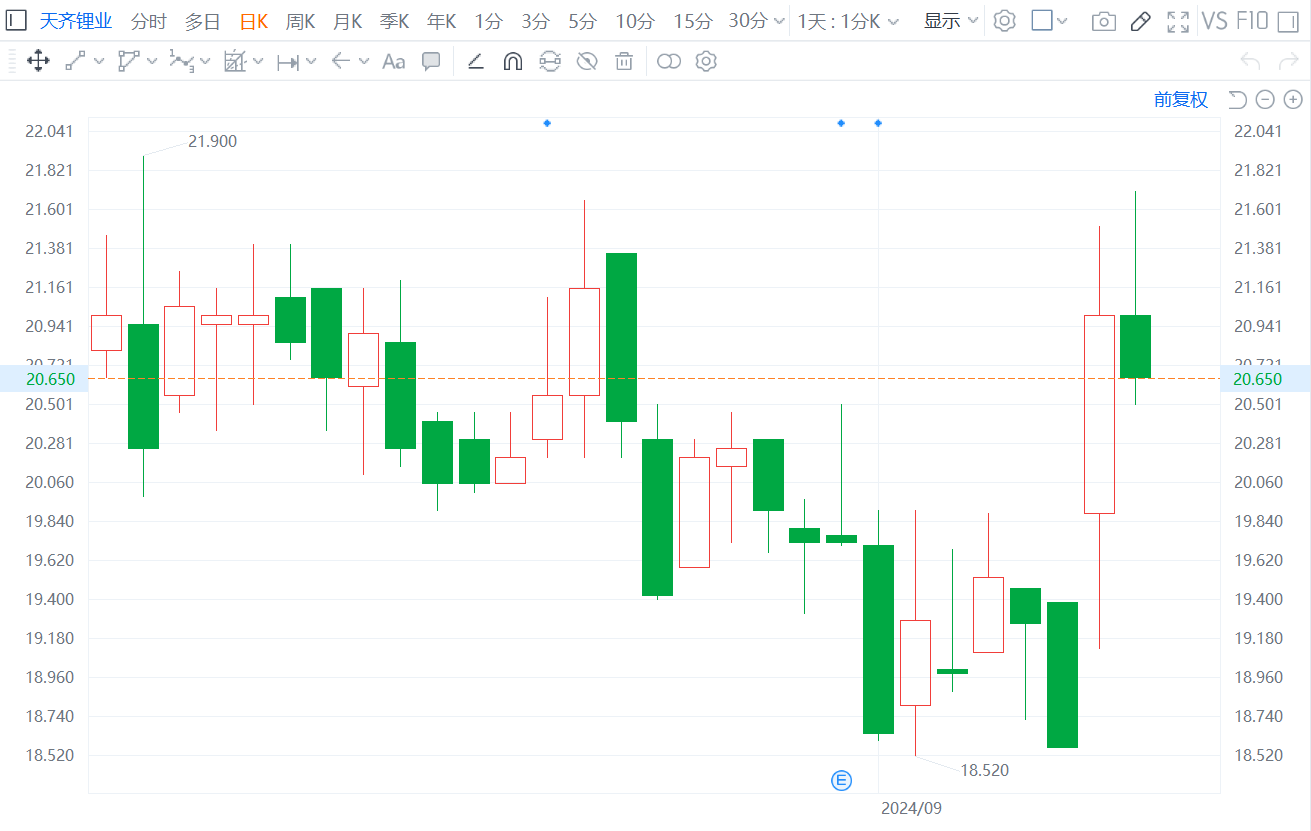Screen dimensions: 1311x831
Task: Open the VS comparison button
Action: [x=1214, y=21]
